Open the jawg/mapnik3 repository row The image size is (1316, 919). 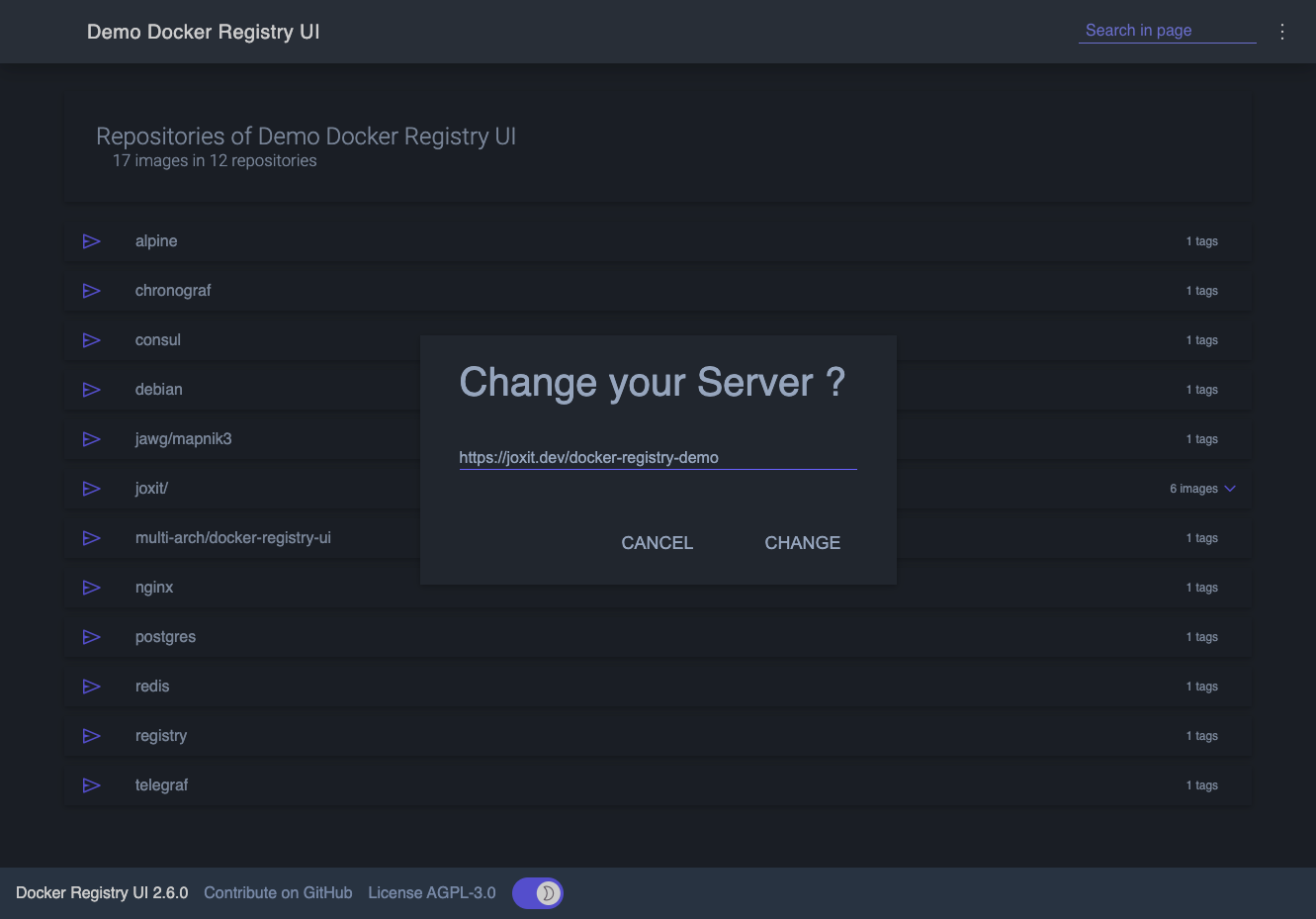click(658, 439)
